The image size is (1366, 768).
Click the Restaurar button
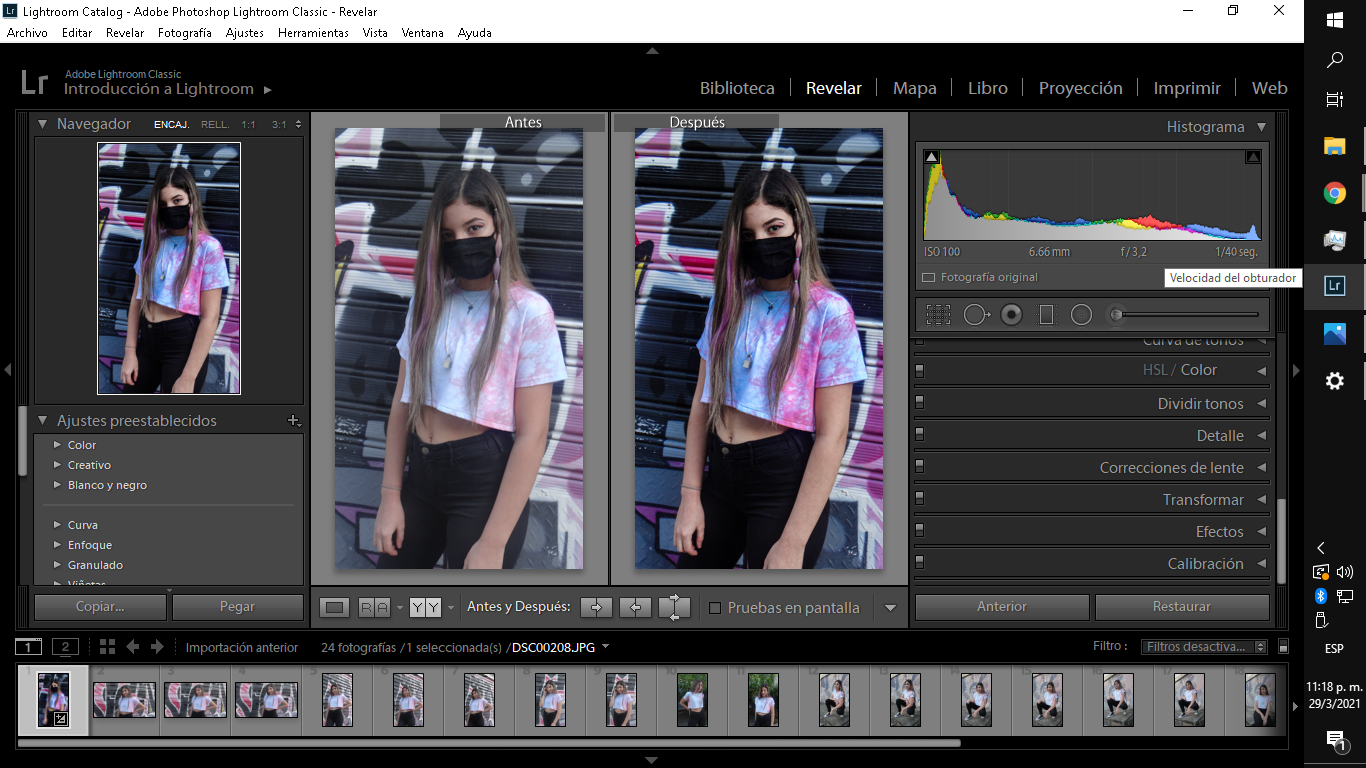point(1182,606)
